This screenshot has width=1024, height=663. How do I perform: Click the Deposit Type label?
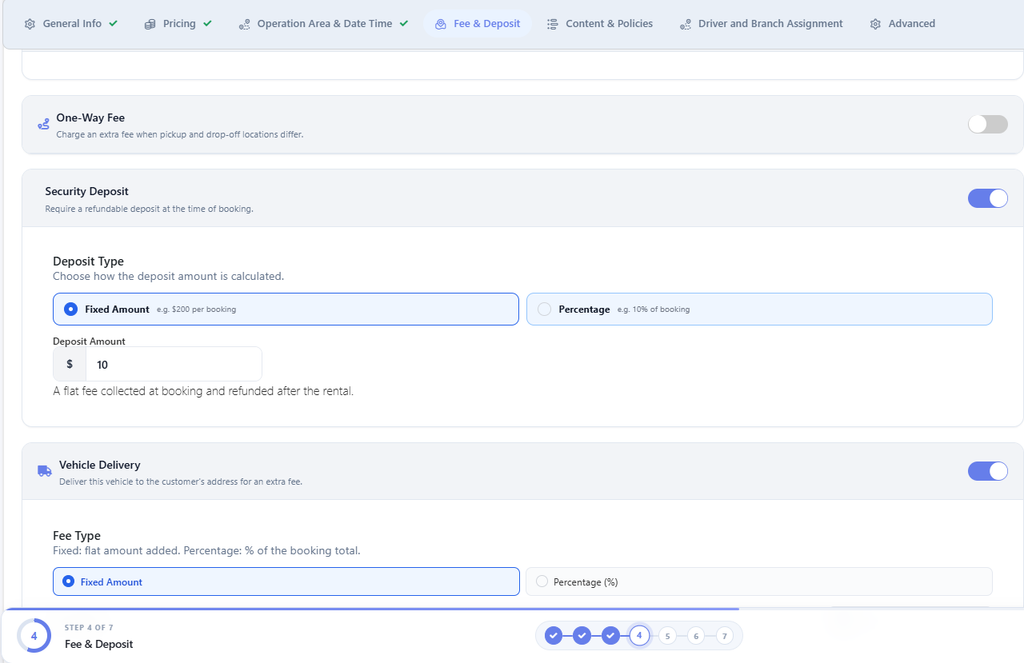88,261
